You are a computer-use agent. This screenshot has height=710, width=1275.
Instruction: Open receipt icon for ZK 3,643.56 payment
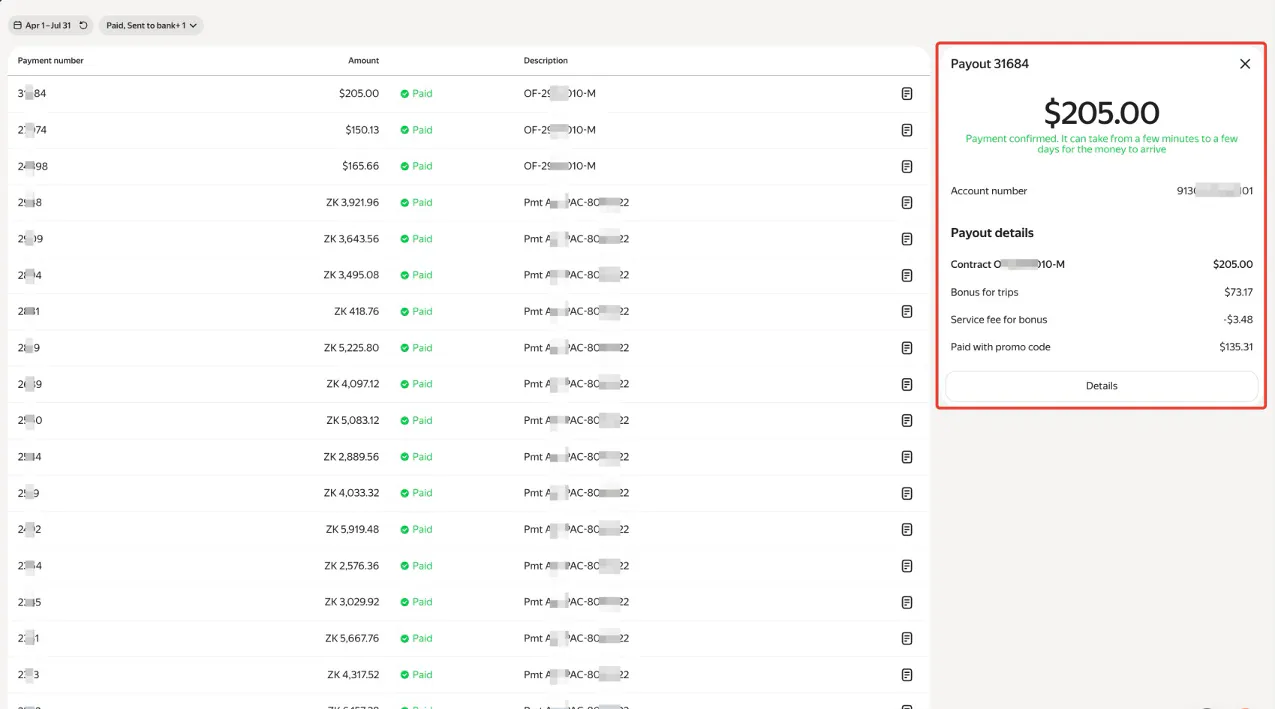(x=907, y=239)
